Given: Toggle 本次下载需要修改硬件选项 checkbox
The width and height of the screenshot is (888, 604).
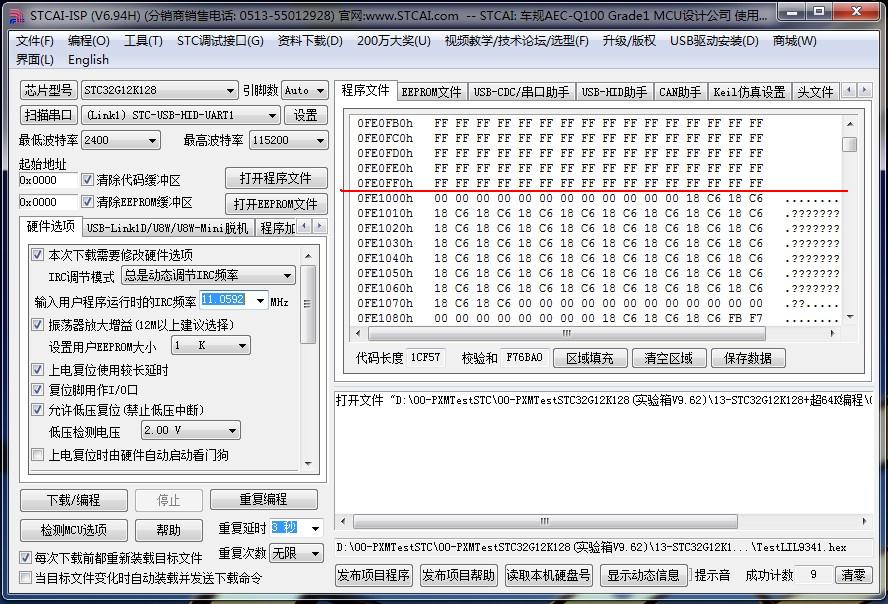Looking at the screenshot, I should pos(37,255).
